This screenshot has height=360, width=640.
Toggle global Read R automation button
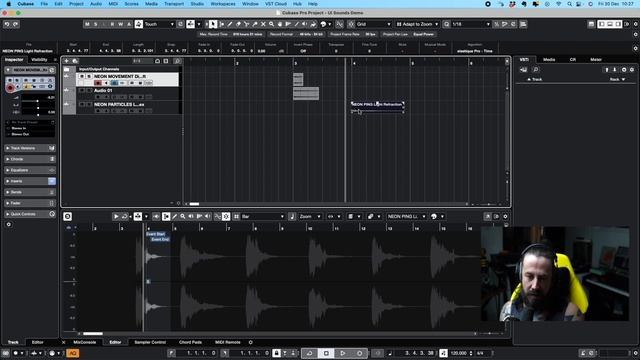click(112, 24)
